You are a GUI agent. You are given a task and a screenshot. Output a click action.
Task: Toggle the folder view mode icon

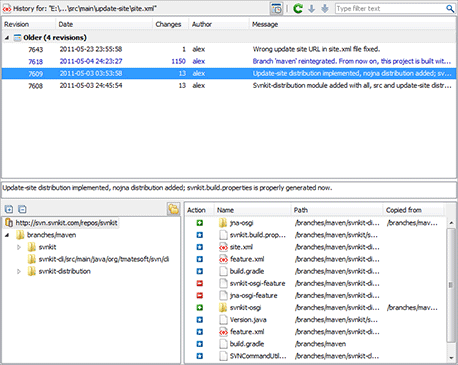point(173,209)
